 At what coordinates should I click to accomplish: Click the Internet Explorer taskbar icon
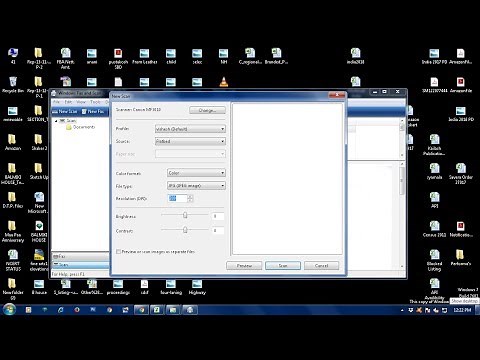tap(60, 310)
